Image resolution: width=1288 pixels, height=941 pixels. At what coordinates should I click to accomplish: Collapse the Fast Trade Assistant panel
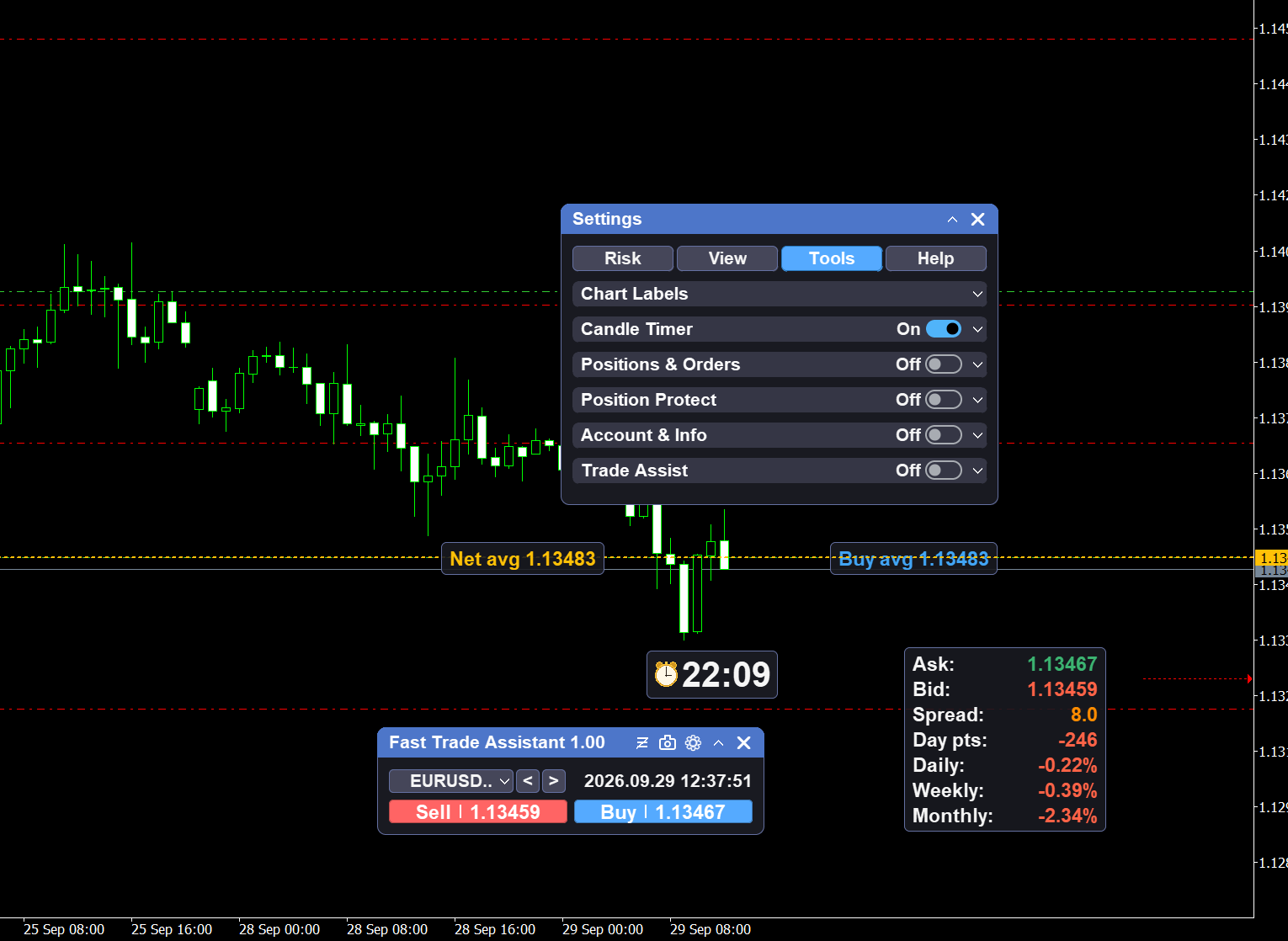(718, 742)
